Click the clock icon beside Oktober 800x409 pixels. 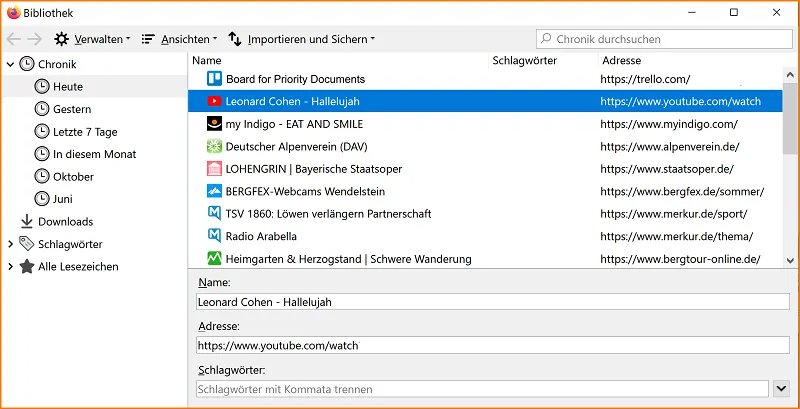coord(42,176)
